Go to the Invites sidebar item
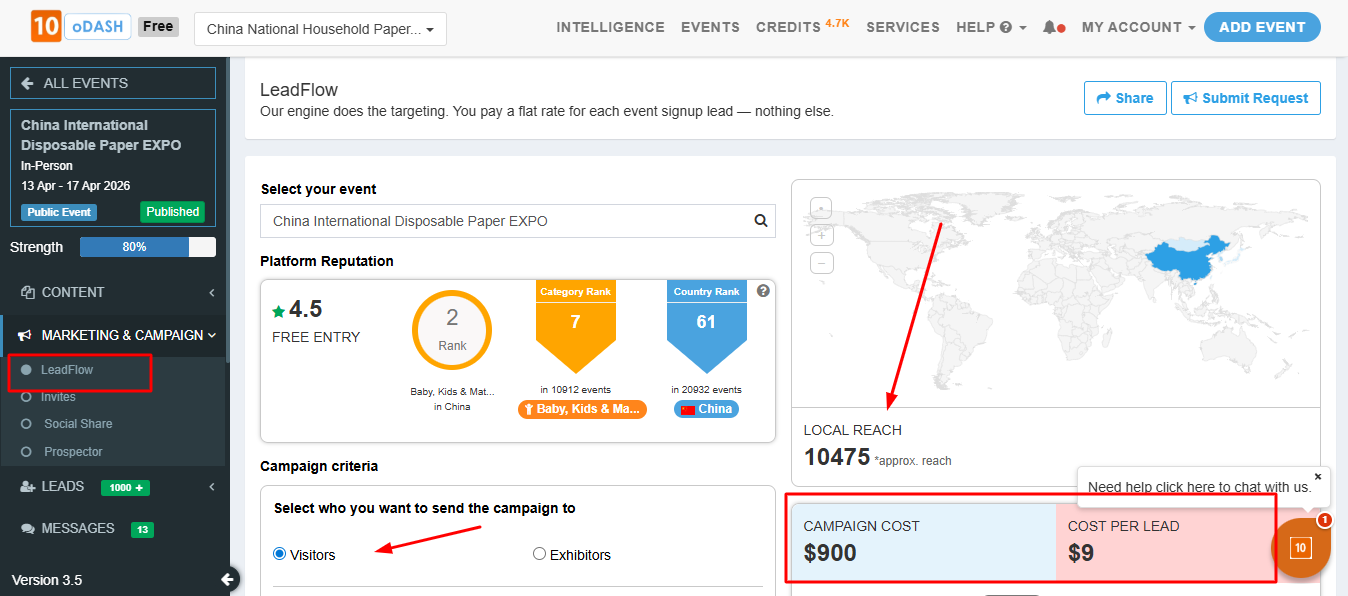This screenshot has width=1348, height=596. [x=58, y=397]
